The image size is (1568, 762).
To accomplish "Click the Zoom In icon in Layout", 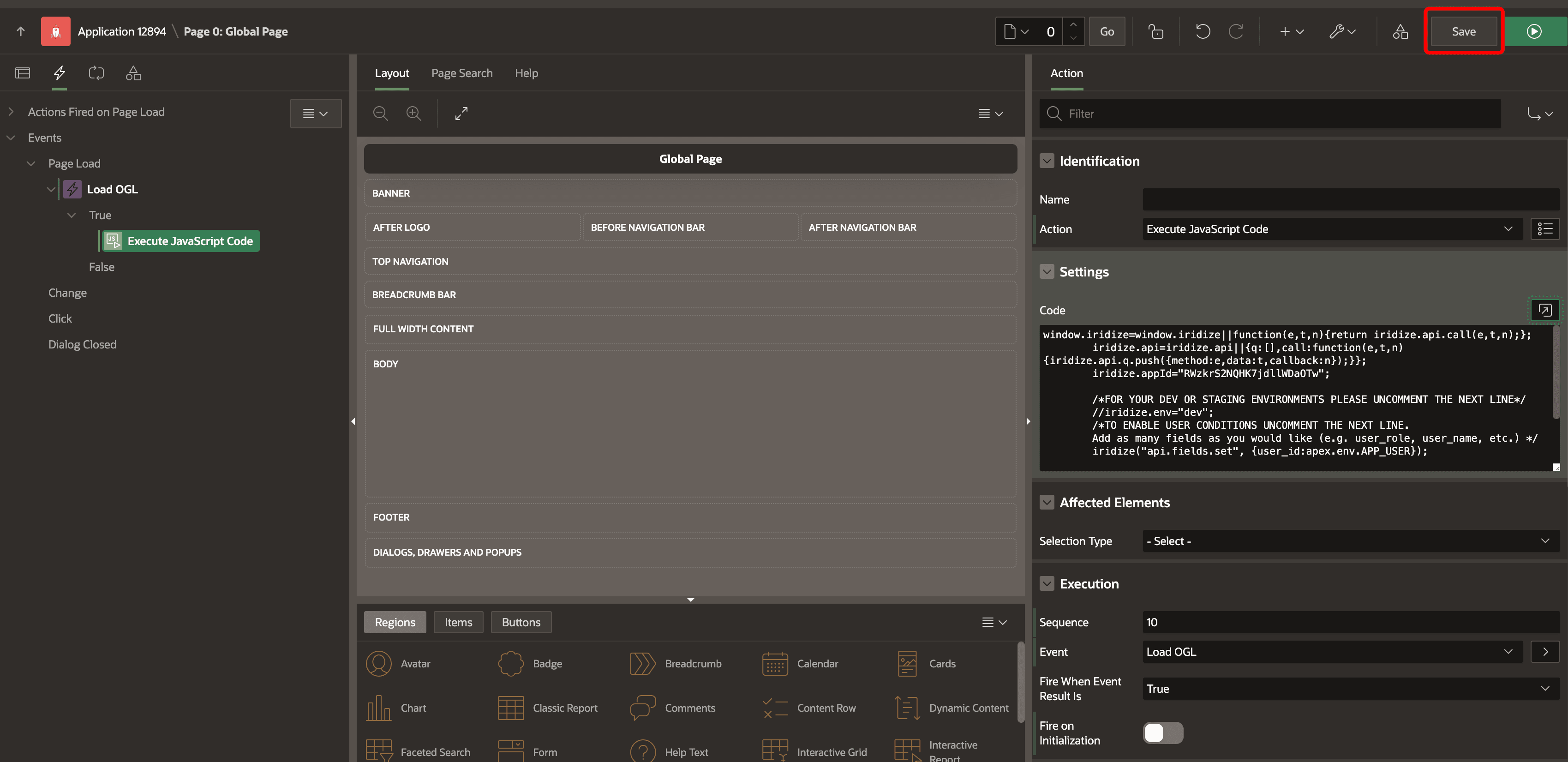I will point(413,113).
